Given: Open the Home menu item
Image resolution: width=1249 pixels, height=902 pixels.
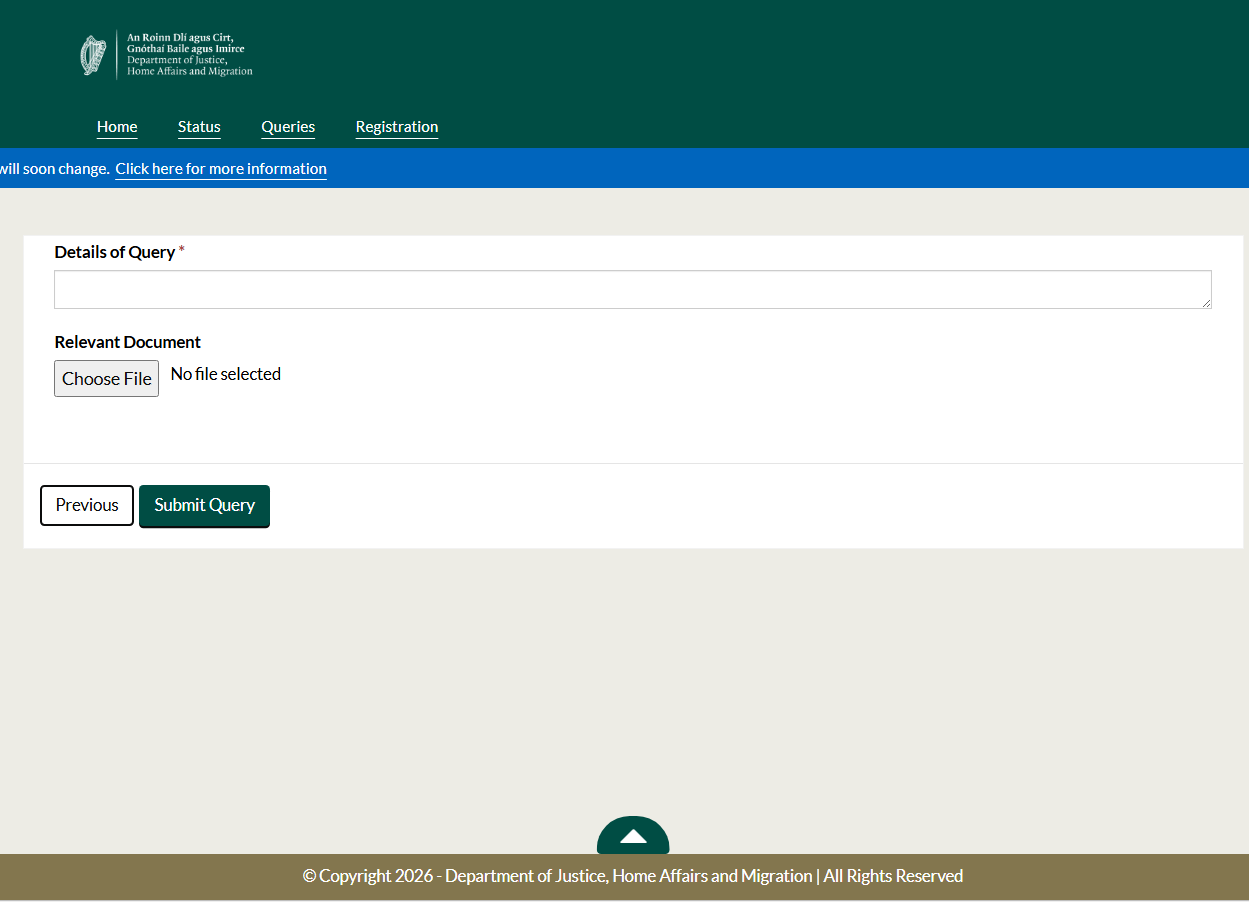Looking at the screenshot, I should pyautogui.click(x=117, y=127).
